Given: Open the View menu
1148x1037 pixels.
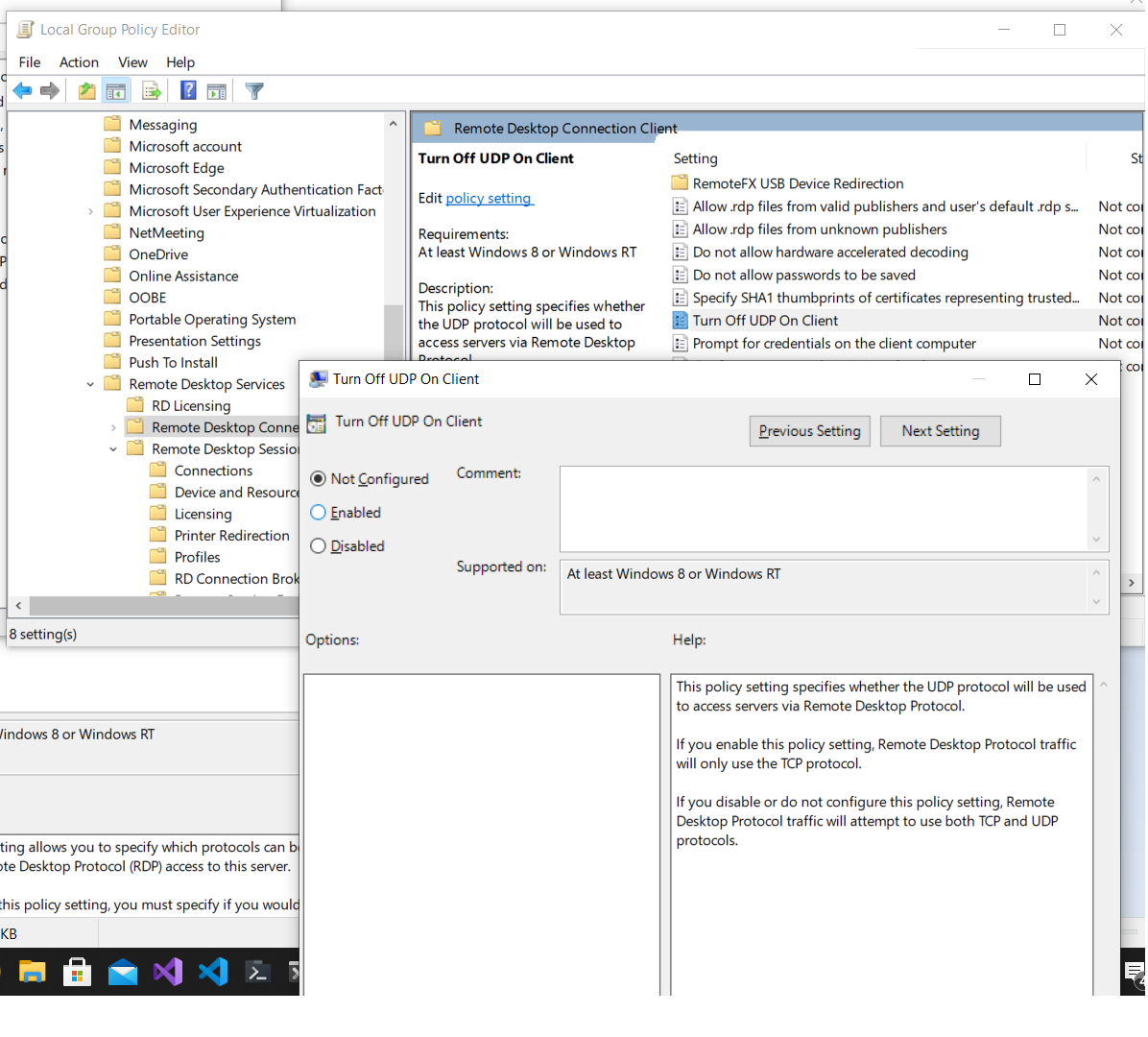Looking at the screenshot, I should 132,62.
